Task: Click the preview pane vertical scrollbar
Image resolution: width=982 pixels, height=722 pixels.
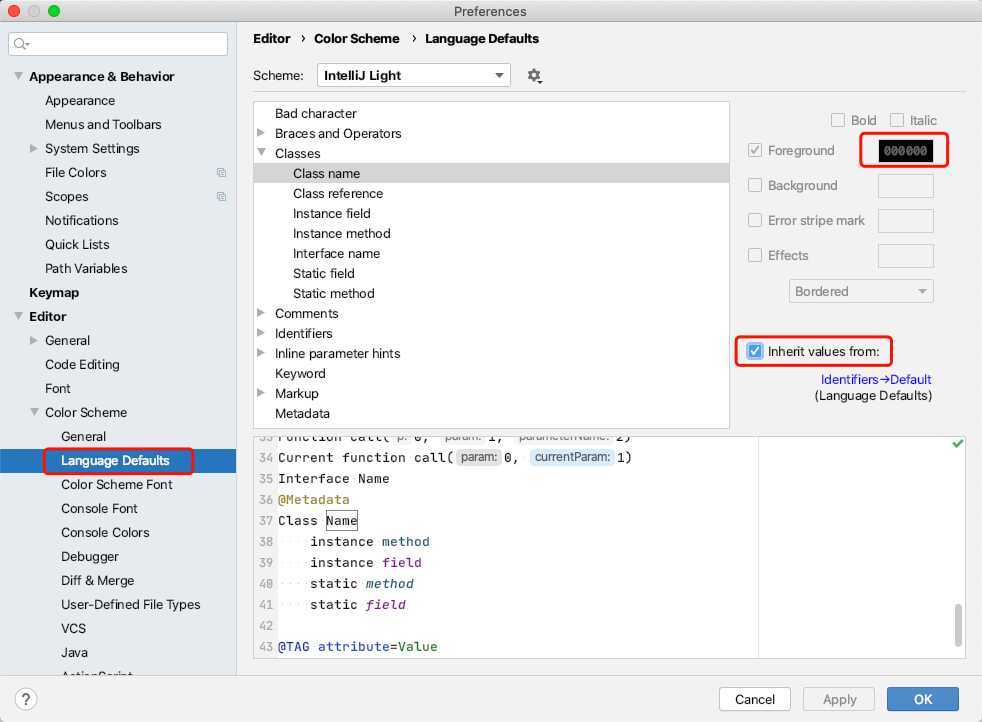Action: click(x=958, y=625)
